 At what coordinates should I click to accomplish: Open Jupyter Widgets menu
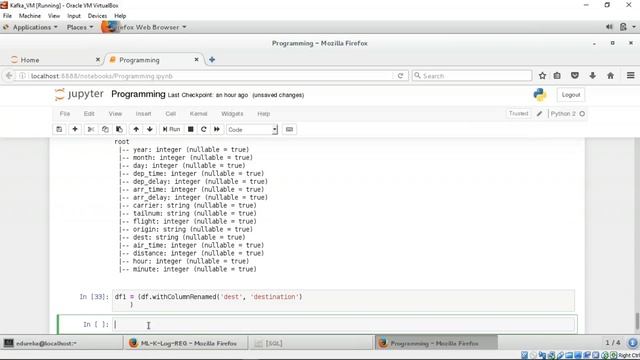pos(232,114)
